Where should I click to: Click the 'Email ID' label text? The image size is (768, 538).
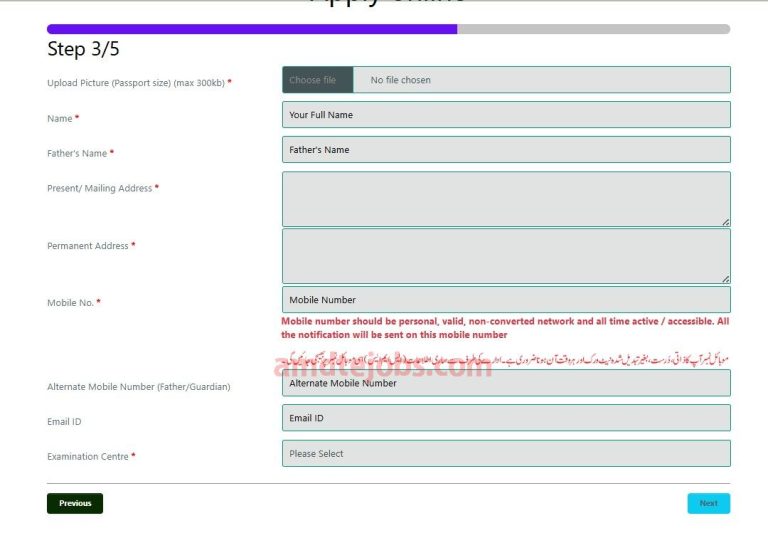pyautogui.click(x=64, y=421)
